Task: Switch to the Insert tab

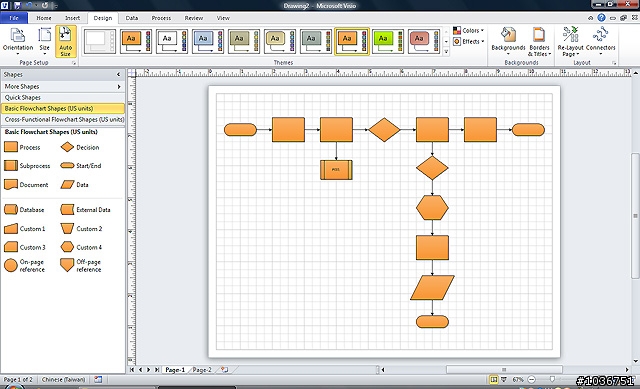Action: point(72,18)
